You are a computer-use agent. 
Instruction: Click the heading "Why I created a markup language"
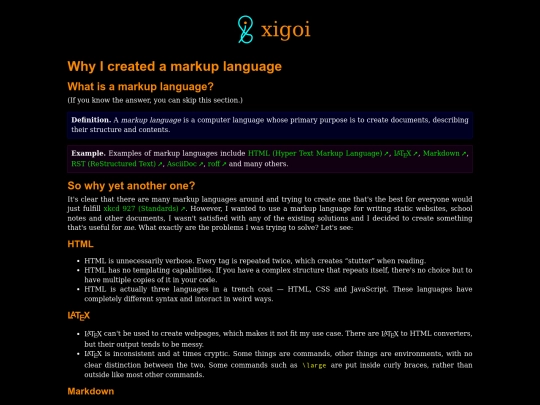tap(175, 66)
